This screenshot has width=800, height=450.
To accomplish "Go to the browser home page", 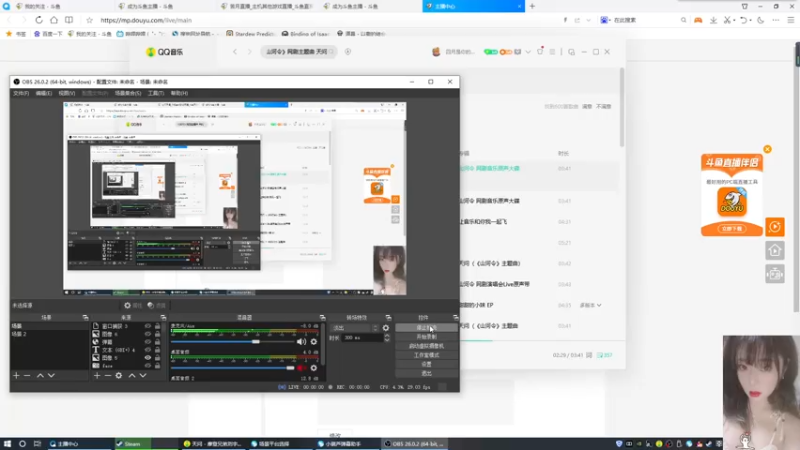I will pos(54,20).
